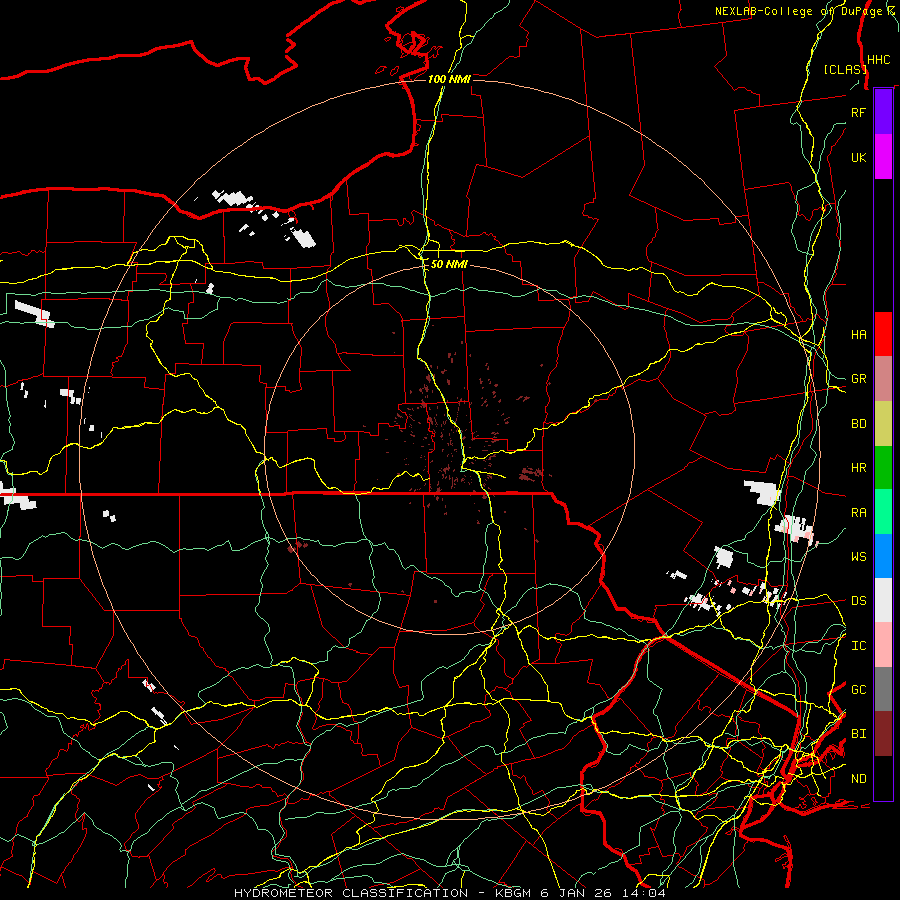Screen dimensions: 900x900
Task: Click the BD legend label
Action: tap(858, 424)
